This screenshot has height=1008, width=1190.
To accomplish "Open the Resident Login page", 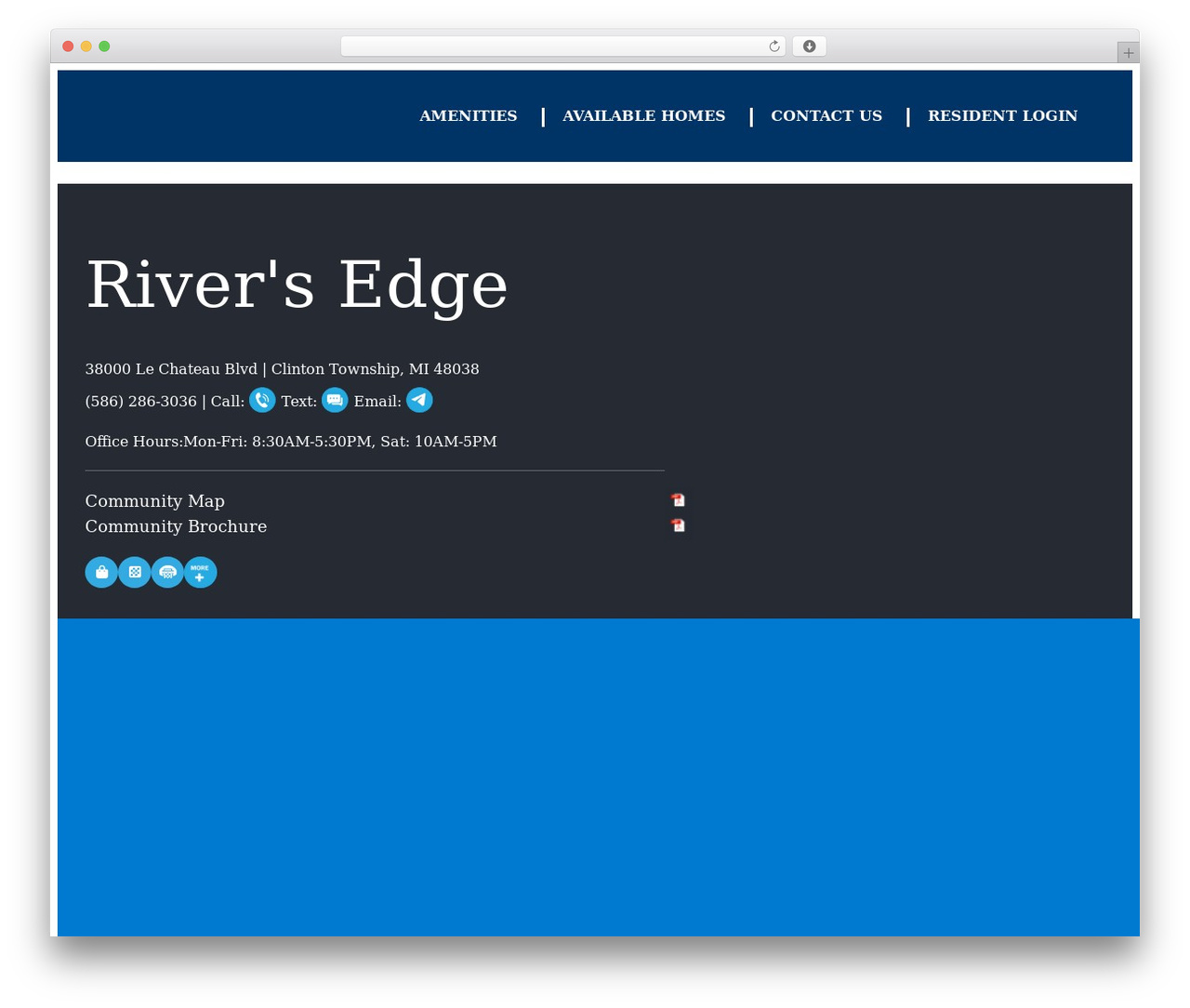I will (x=1002, y=115).
